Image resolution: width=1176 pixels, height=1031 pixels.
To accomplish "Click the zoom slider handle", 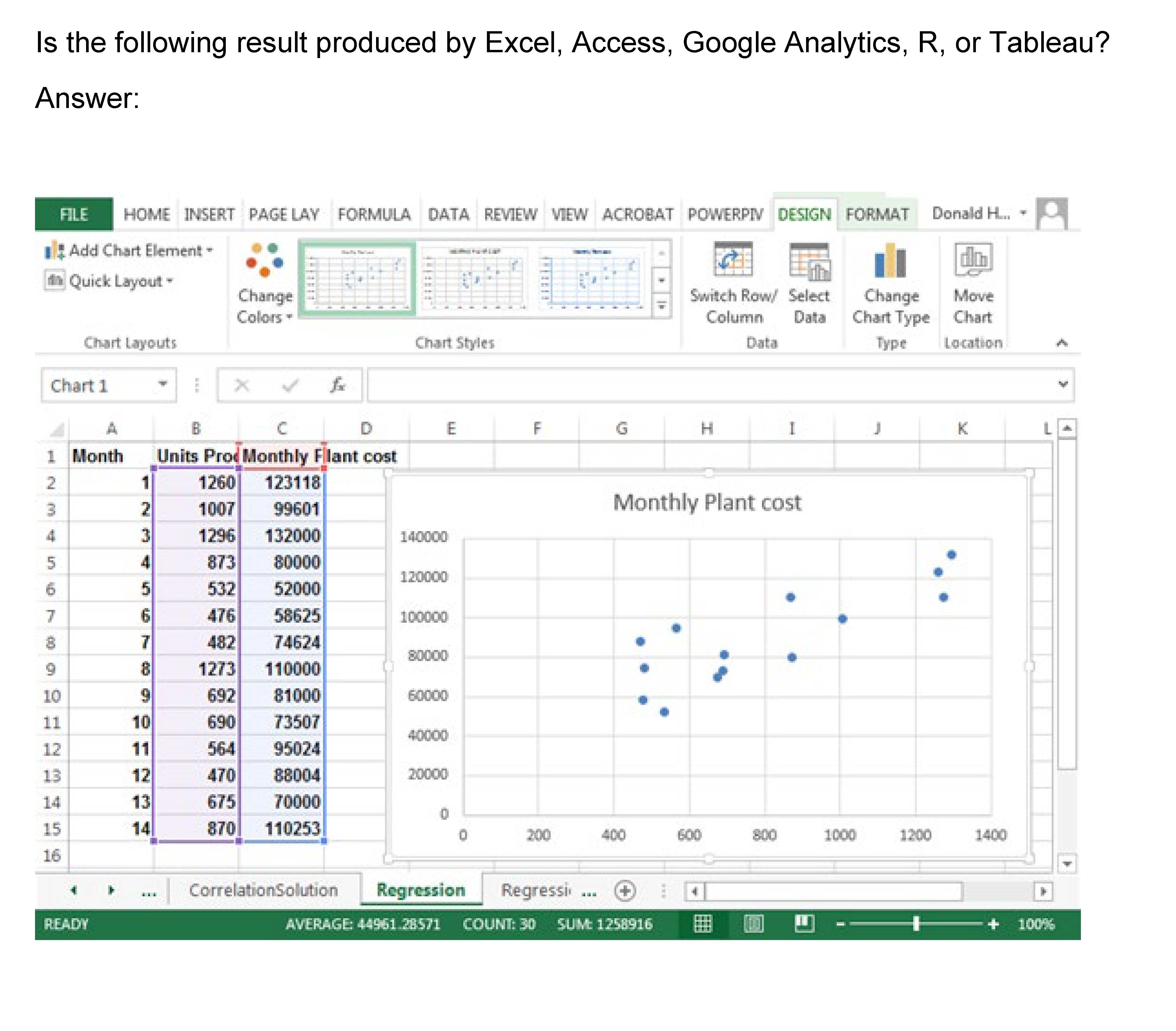I will [916, 924].
